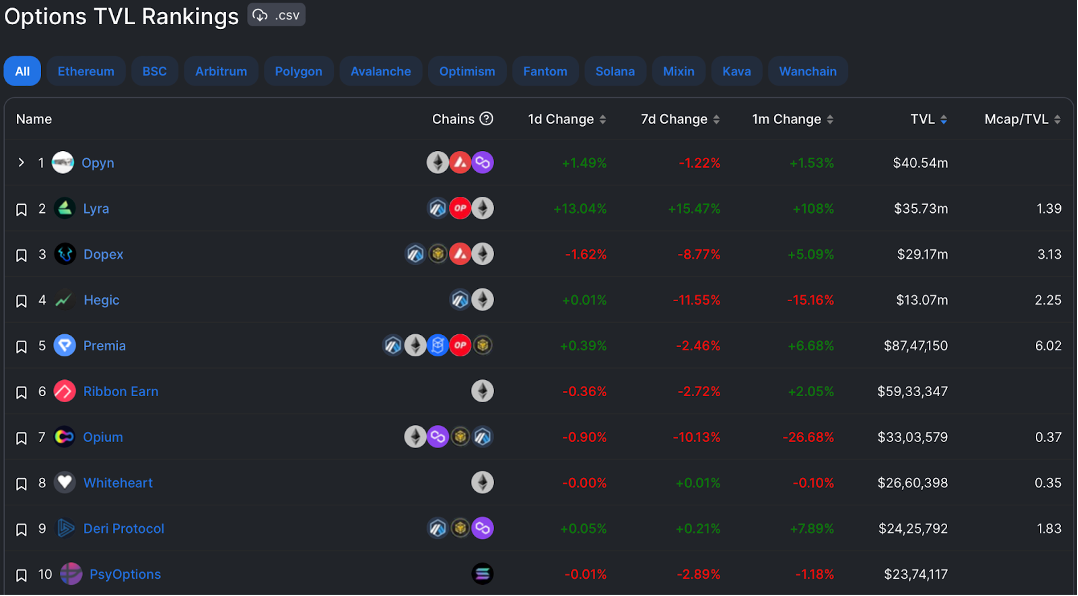Bookmark the Lyra protocol
The width and height of the screenshot is (1078, 596).
[x=21, y=209]
